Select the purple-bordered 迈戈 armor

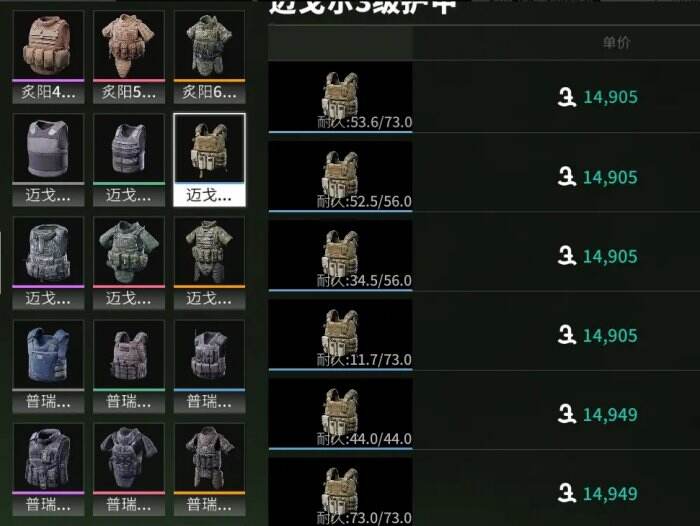tap(48, 263)
